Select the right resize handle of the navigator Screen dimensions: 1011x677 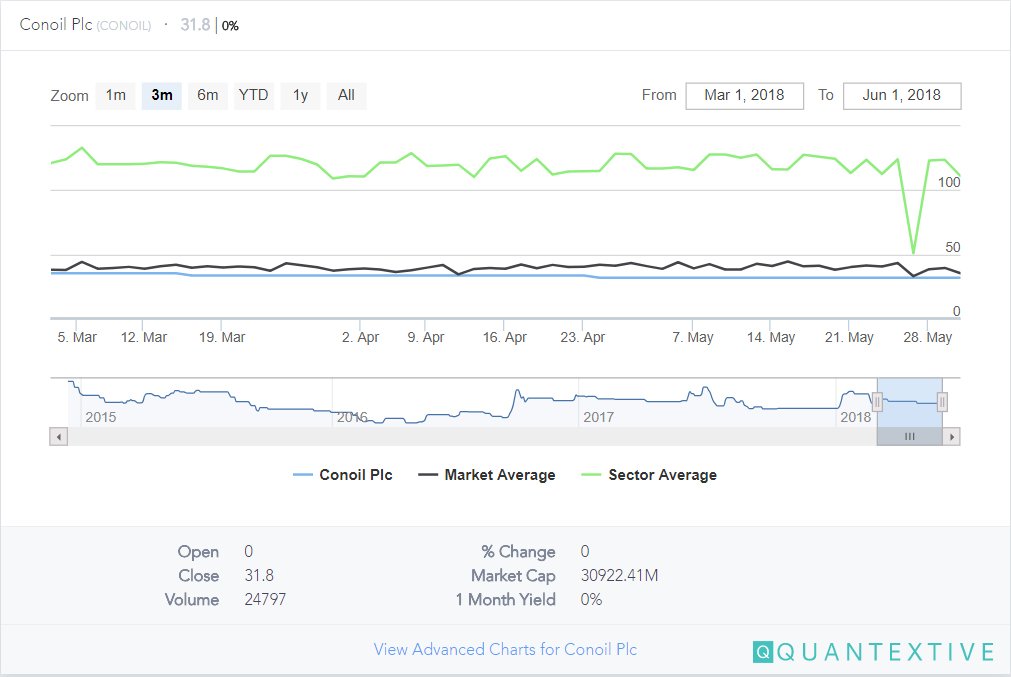pyautogui.click(x=941, y=400)
